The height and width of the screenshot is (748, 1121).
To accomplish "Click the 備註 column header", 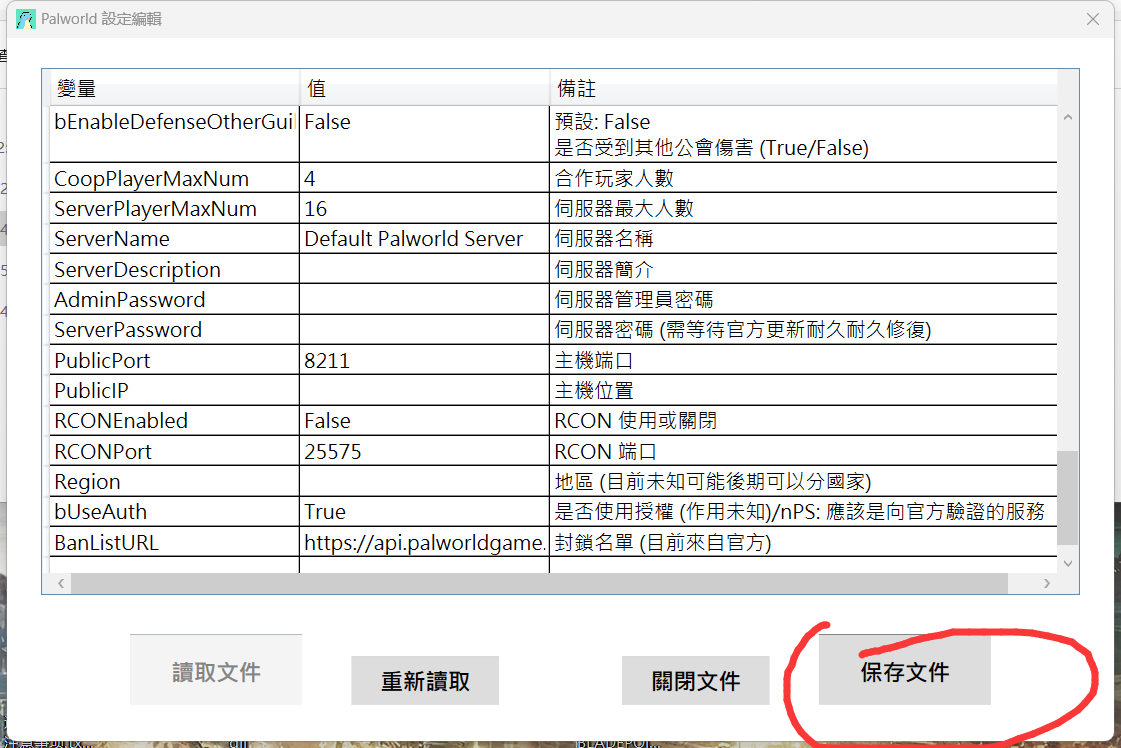I will [804, 88].
